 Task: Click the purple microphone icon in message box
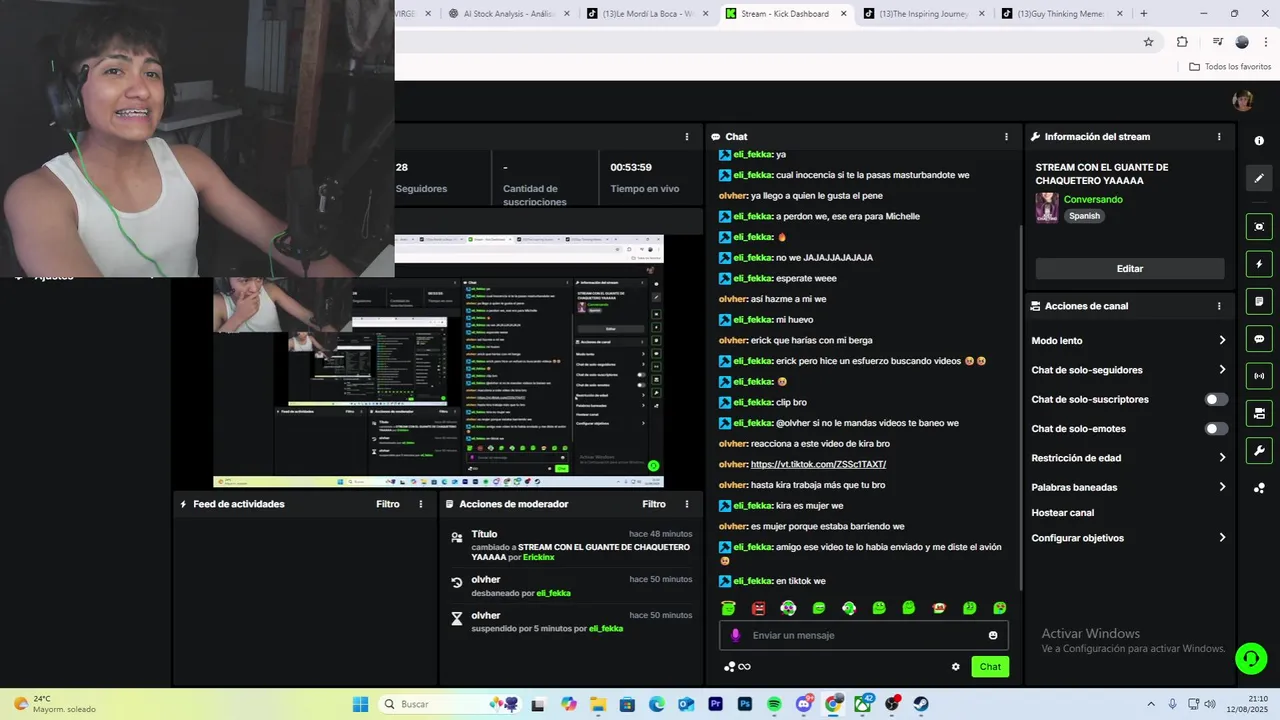coord(736,635)
